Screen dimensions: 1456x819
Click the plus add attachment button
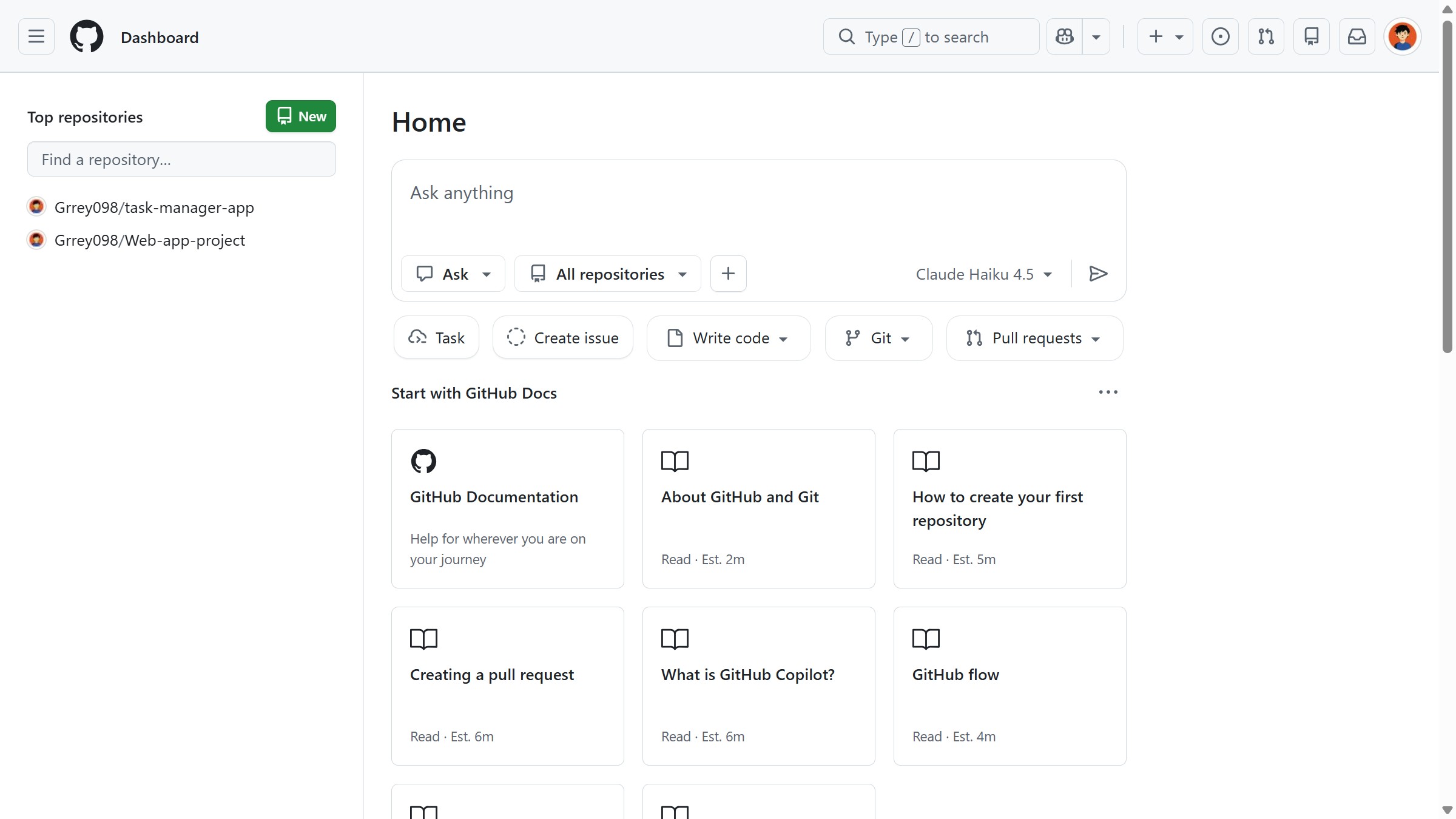(x=729, y=274)
